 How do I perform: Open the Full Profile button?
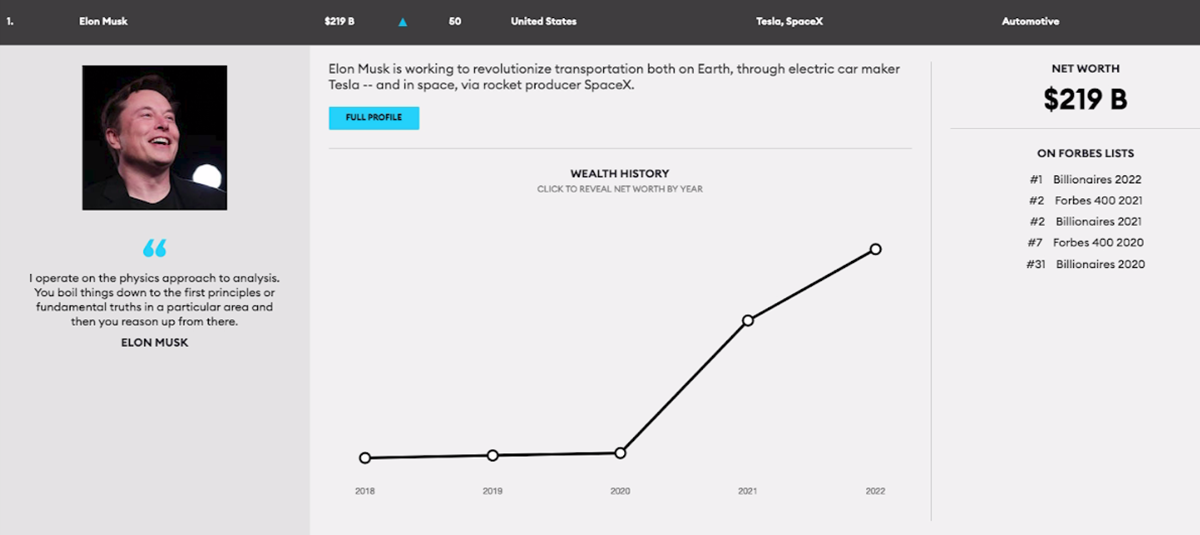[x=374, y=118]
